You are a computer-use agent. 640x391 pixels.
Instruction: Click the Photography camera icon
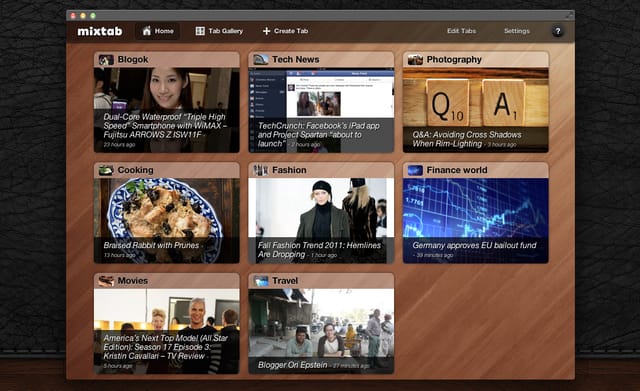pyautogui.click(x=415, y=60)
